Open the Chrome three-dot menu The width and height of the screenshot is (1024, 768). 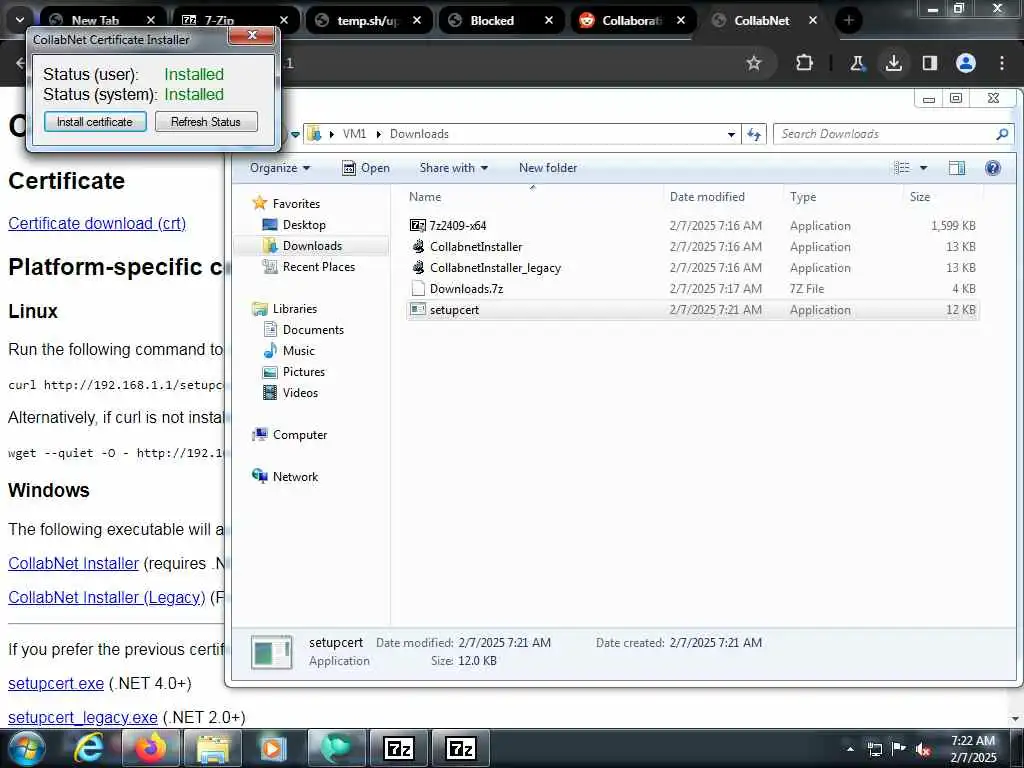pos(1002,63)
